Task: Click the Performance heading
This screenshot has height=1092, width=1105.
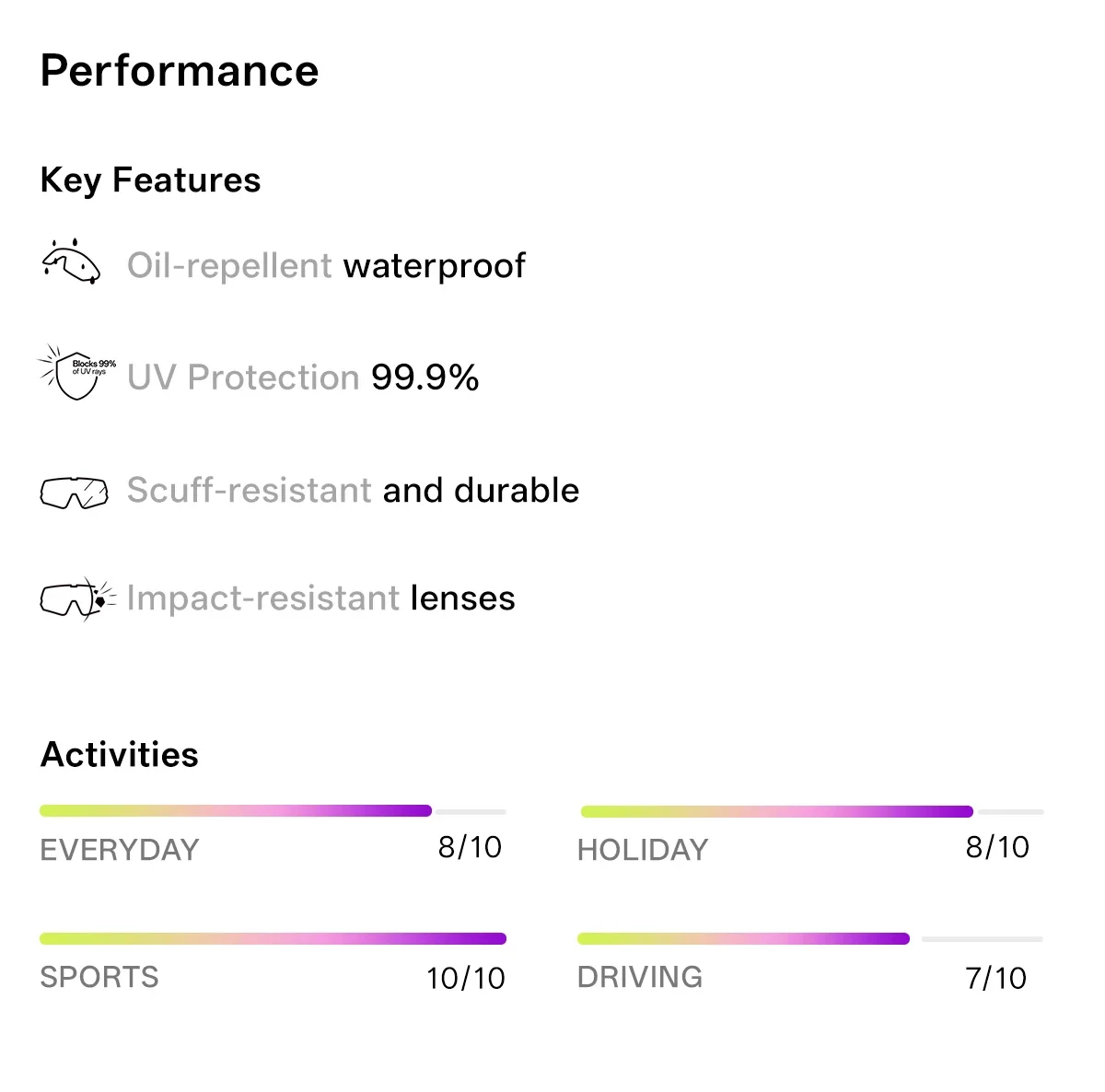Action: point(180,71)
